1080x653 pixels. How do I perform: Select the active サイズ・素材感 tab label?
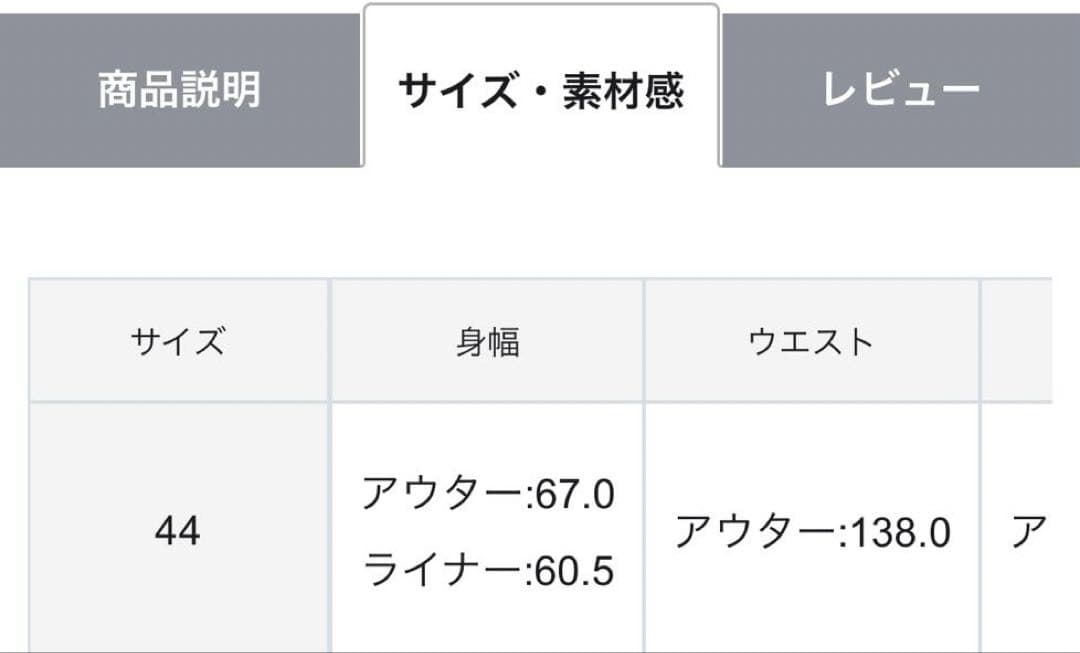pos(540,87)
